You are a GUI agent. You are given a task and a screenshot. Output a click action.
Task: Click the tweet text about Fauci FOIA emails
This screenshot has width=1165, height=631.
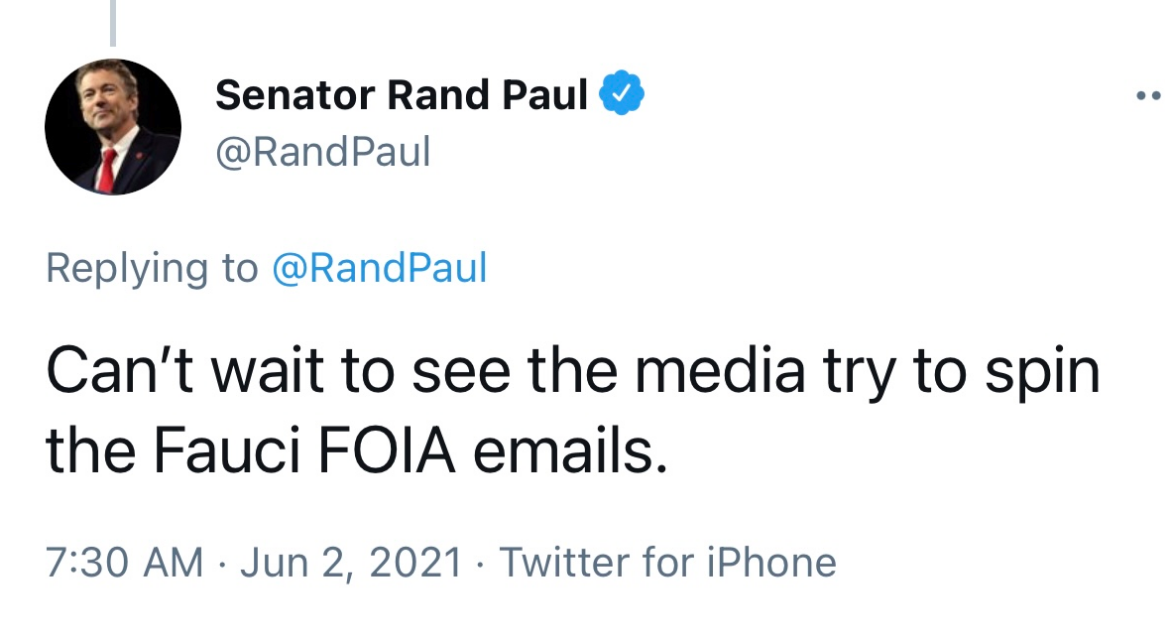pos(572,410)
